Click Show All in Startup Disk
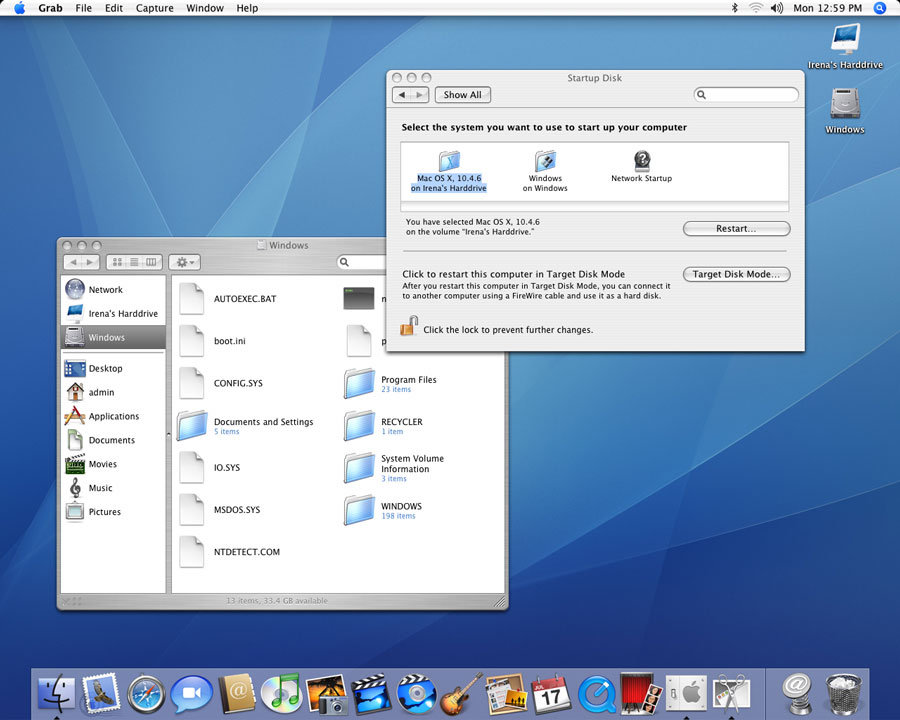The width and height of the screenshot is (900, 720). tap(463, 95)
